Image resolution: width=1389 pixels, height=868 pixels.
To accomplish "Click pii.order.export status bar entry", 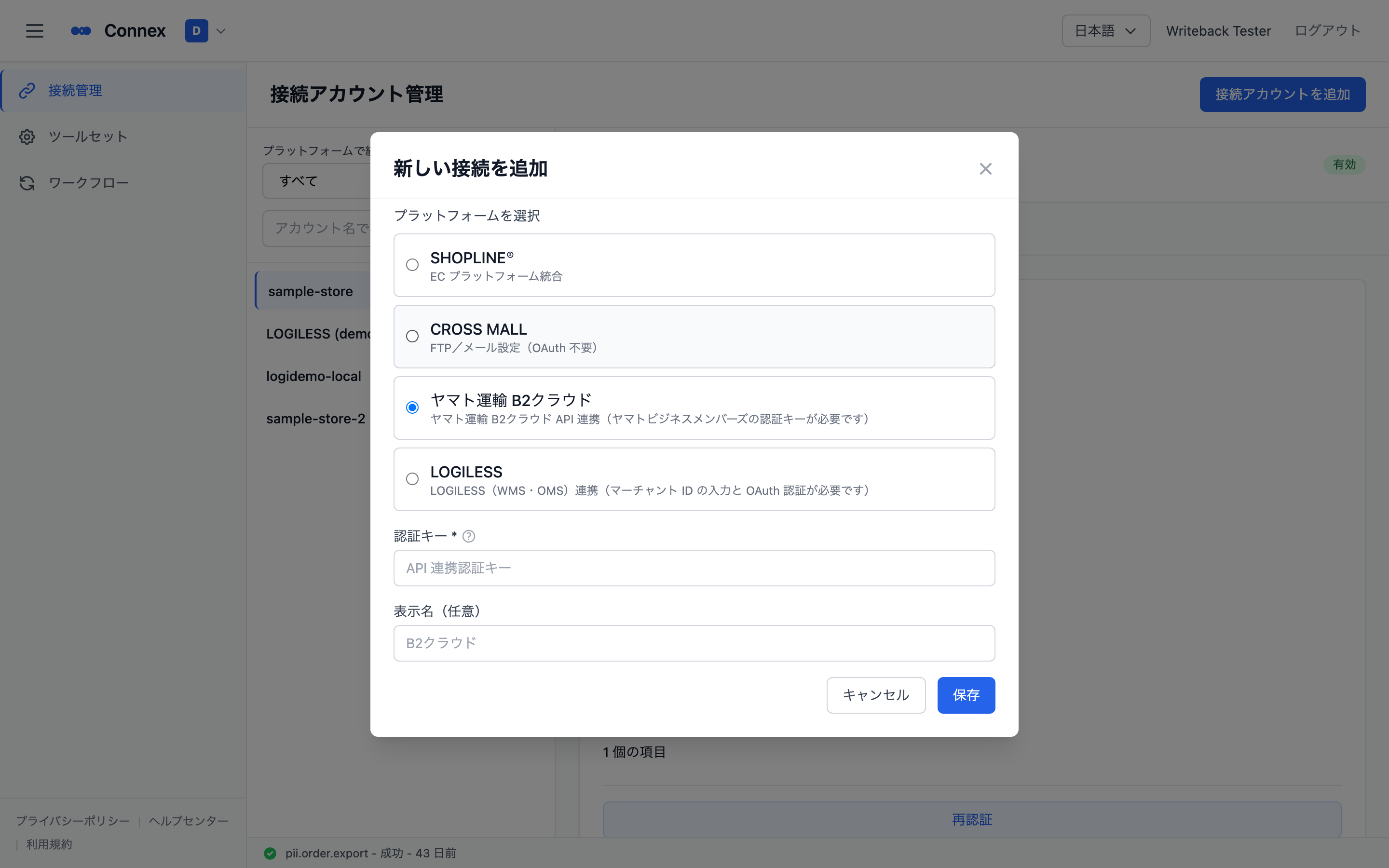I will tap(371, 853).
